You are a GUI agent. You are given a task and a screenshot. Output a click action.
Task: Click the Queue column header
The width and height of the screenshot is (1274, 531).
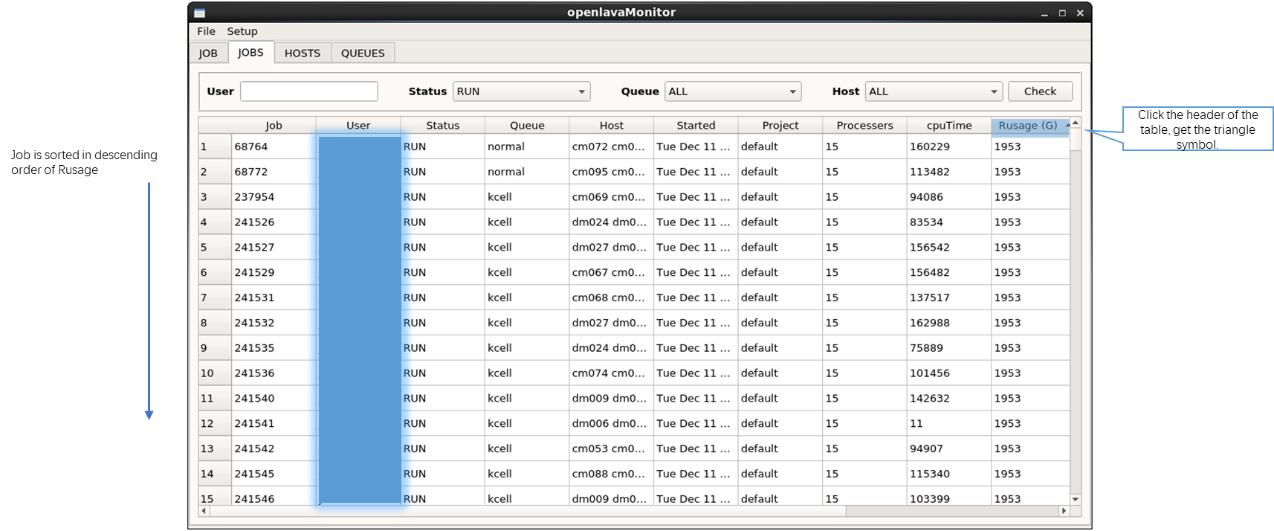tap(527, 125)
